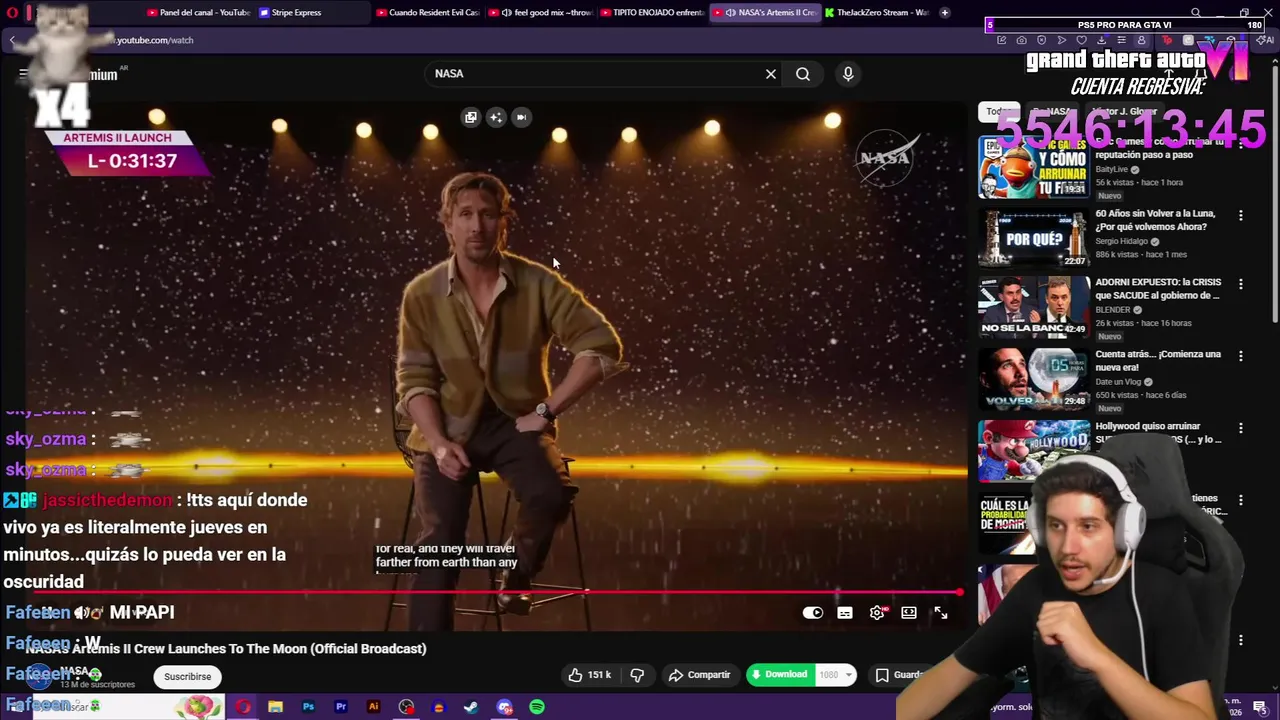The image size is (1280, 720).
Task: Open Opera from the taskbar
Action: [243, 707]
